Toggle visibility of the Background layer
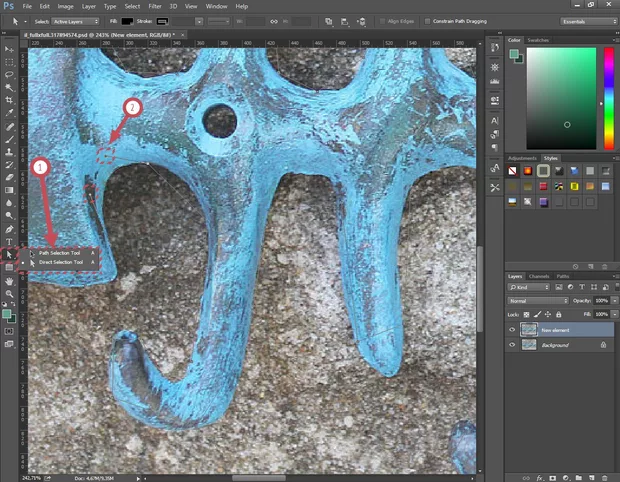 pyautogui.click(x=512, y=344)
